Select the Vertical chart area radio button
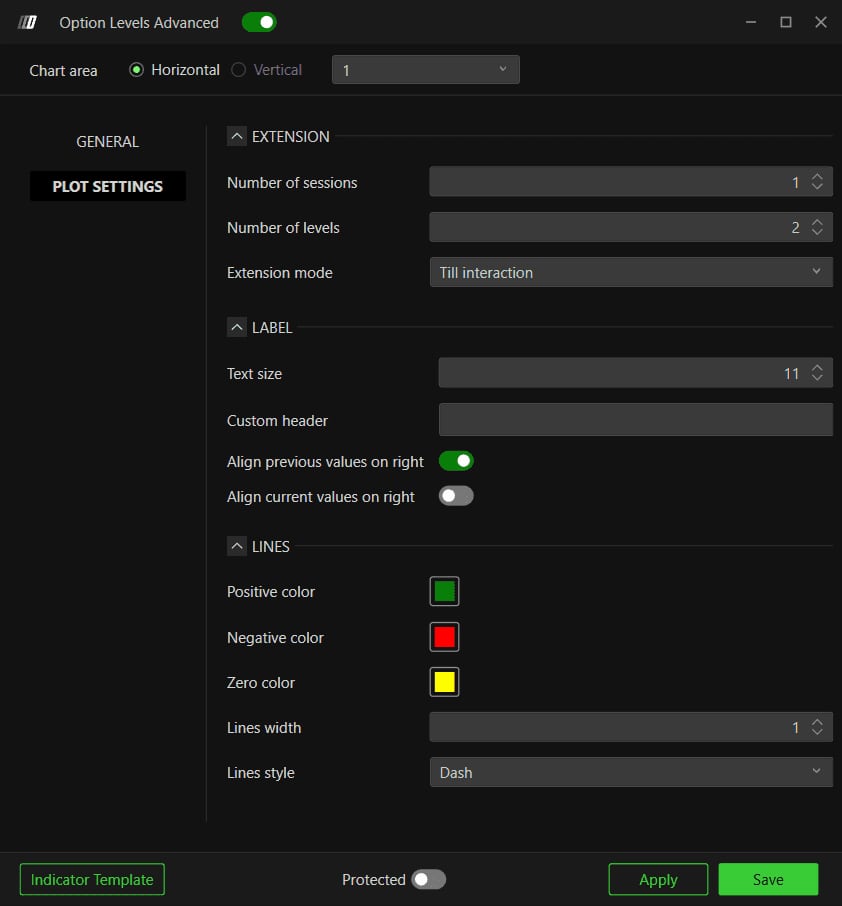Viewport: 842px width, 906px height. 238,70
